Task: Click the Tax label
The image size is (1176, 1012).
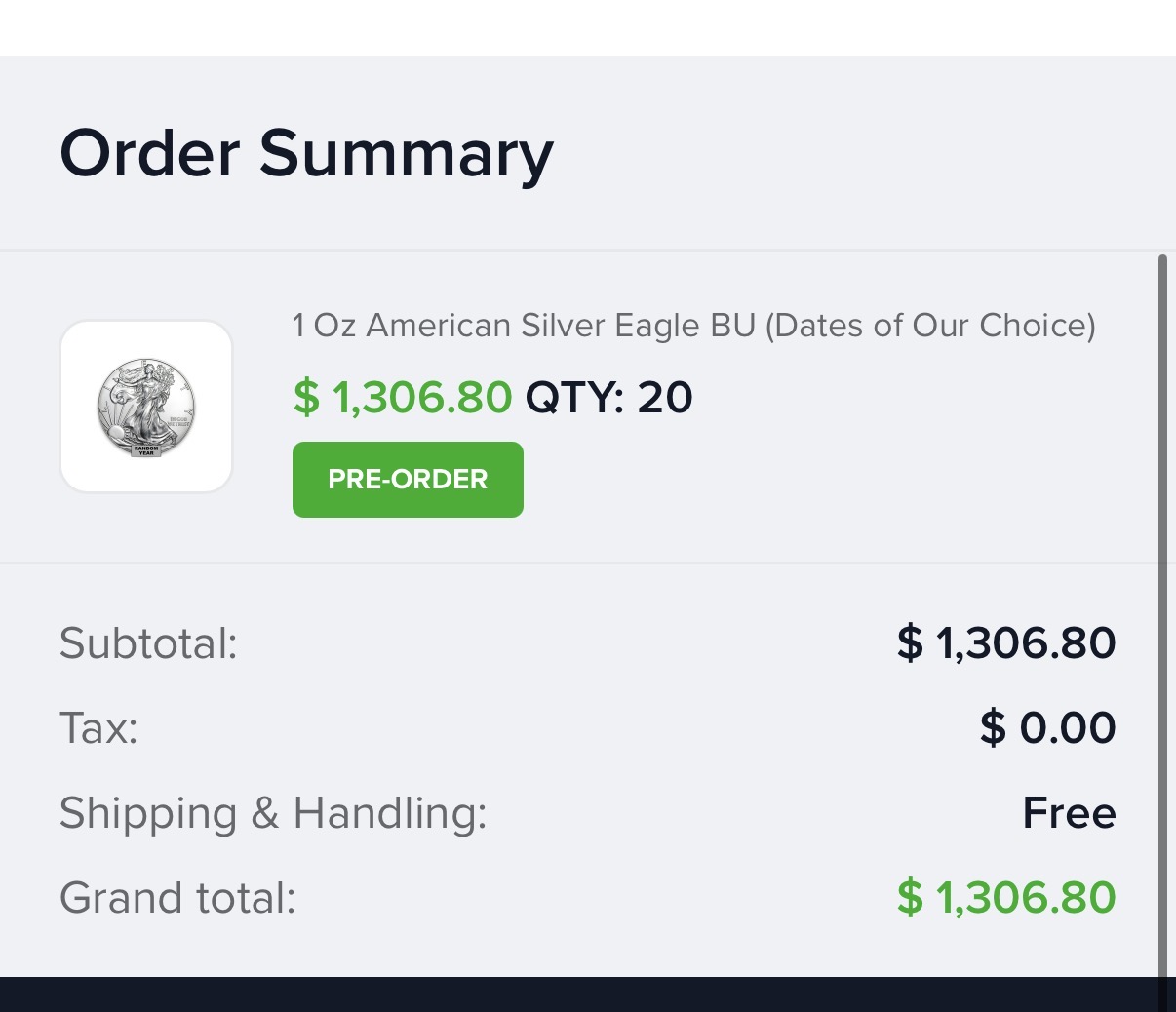Action: (98, 728)
